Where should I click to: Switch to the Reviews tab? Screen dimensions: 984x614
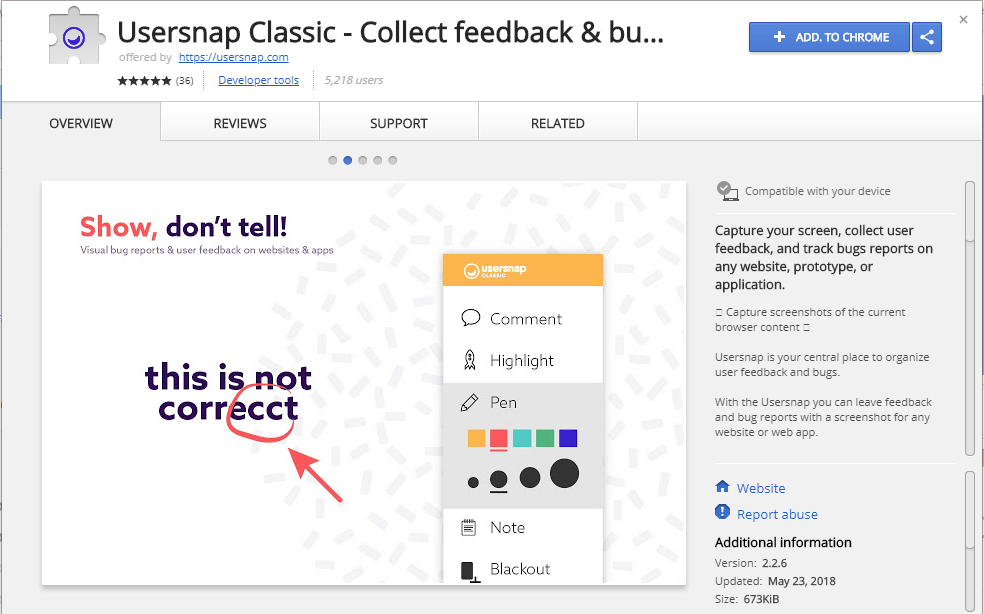(240, 123)
